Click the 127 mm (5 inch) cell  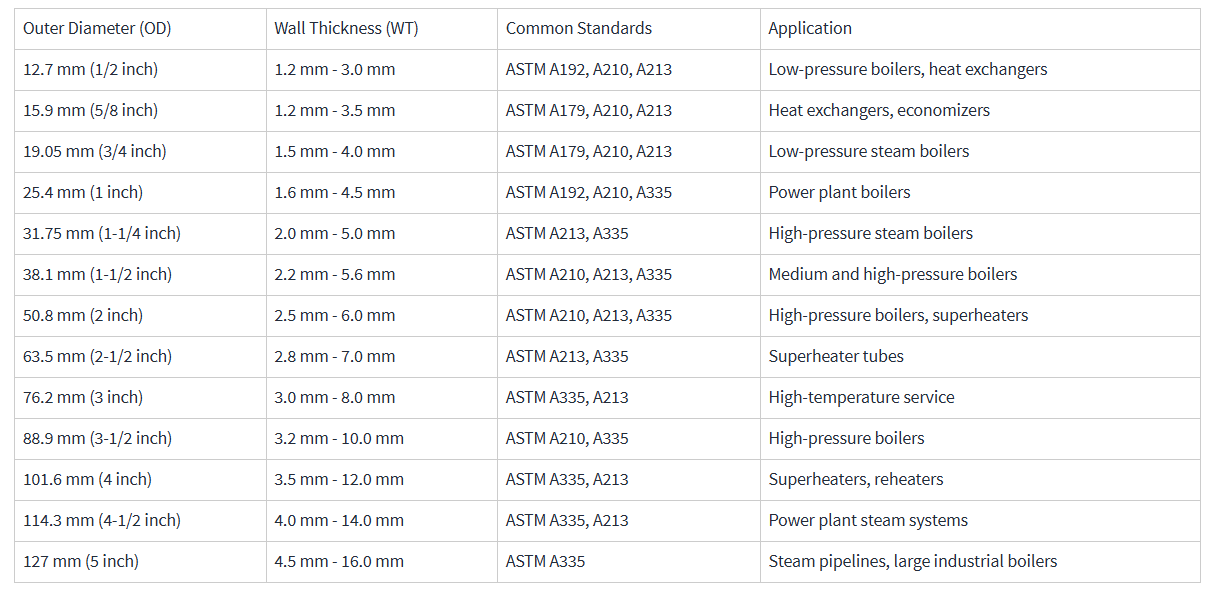point(81,561)
